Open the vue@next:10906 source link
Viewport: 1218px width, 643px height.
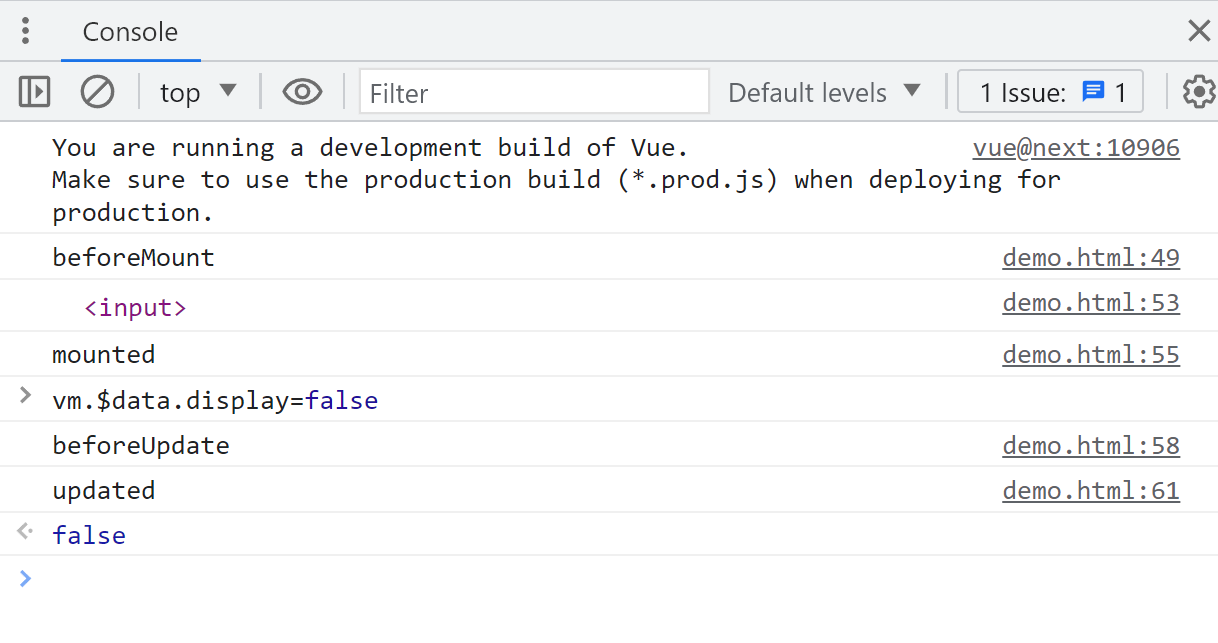[1075, 148]
